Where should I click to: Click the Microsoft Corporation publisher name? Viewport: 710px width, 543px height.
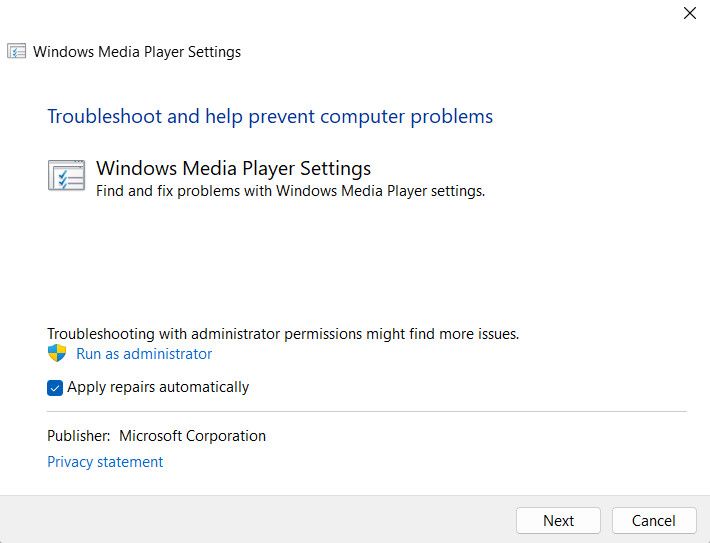click(x=192, y=436)
